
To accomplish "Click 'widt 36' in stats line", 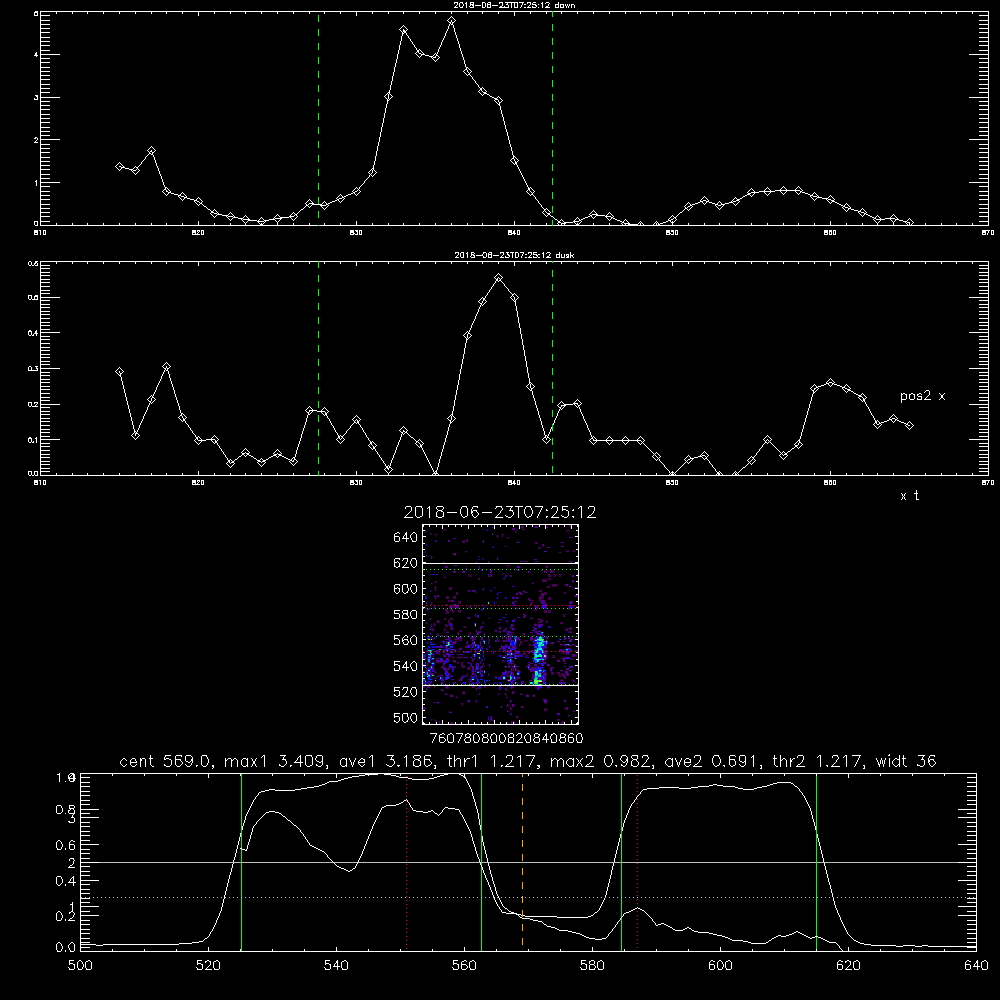I will pos(906,761).
